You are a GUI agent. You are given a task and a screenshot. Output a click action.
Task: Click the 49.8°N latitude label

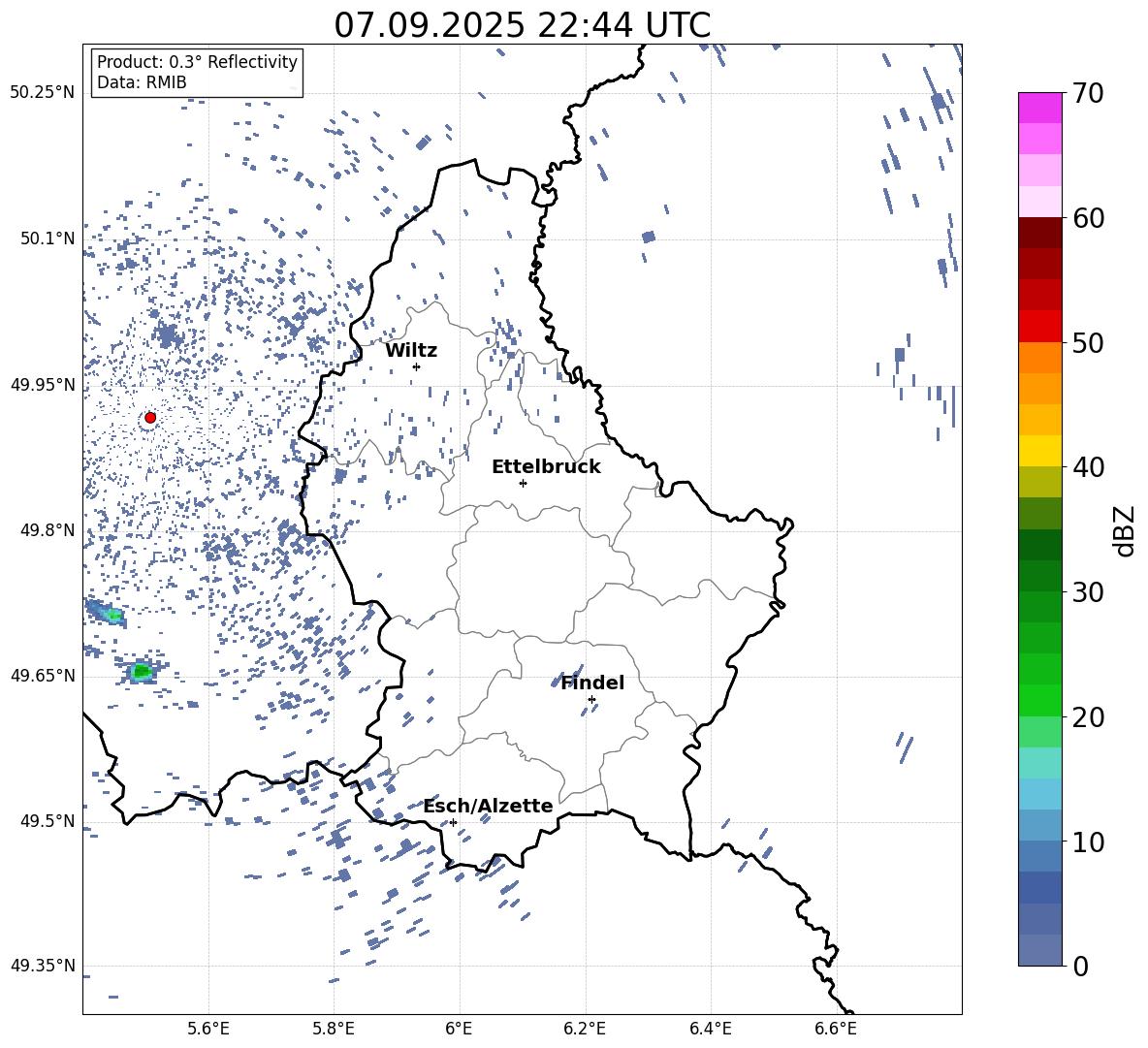48,530
